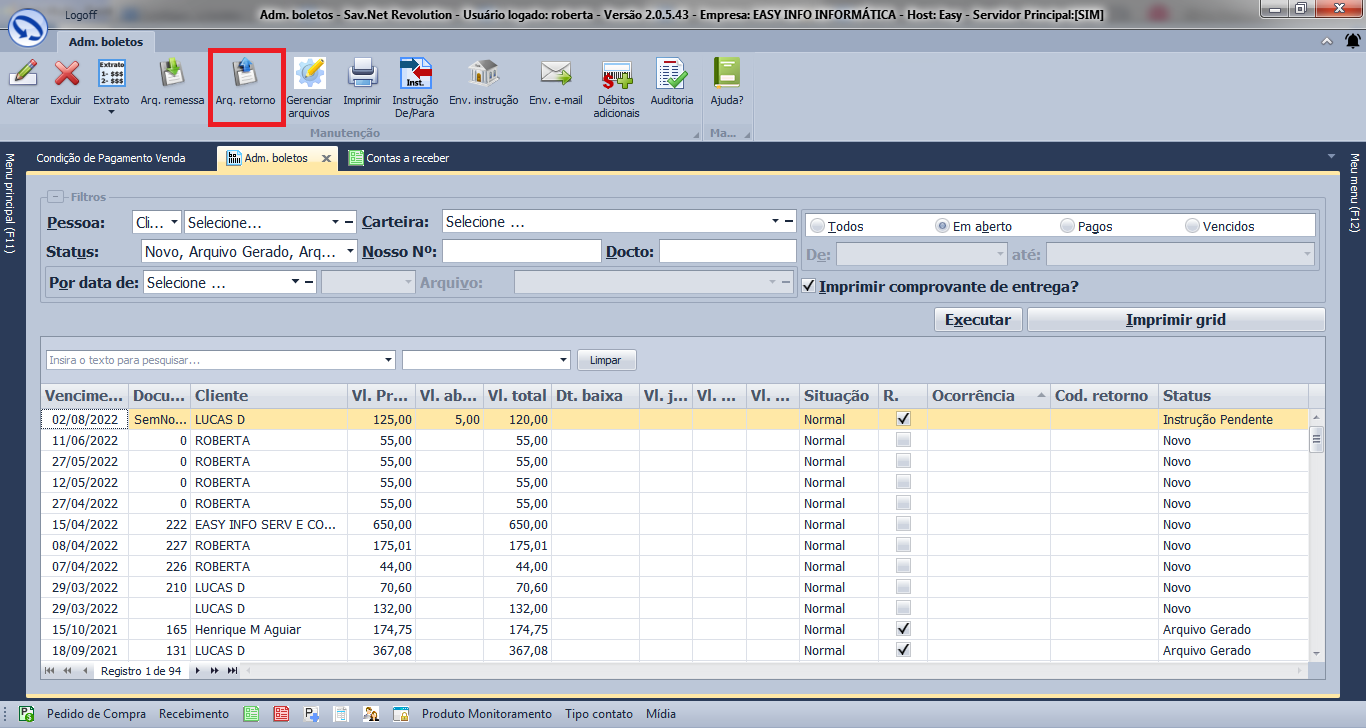The width and height of the screenshot is (1366, 728).
Task: Expand the Carteira dropdown
Action: tap(775, 222)
